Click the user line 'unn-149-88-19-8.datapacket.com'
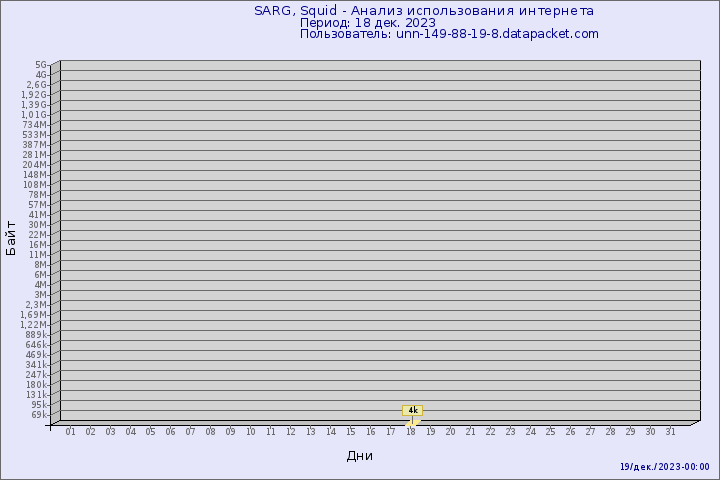This screenshot has width=720, height=480. 497,34
